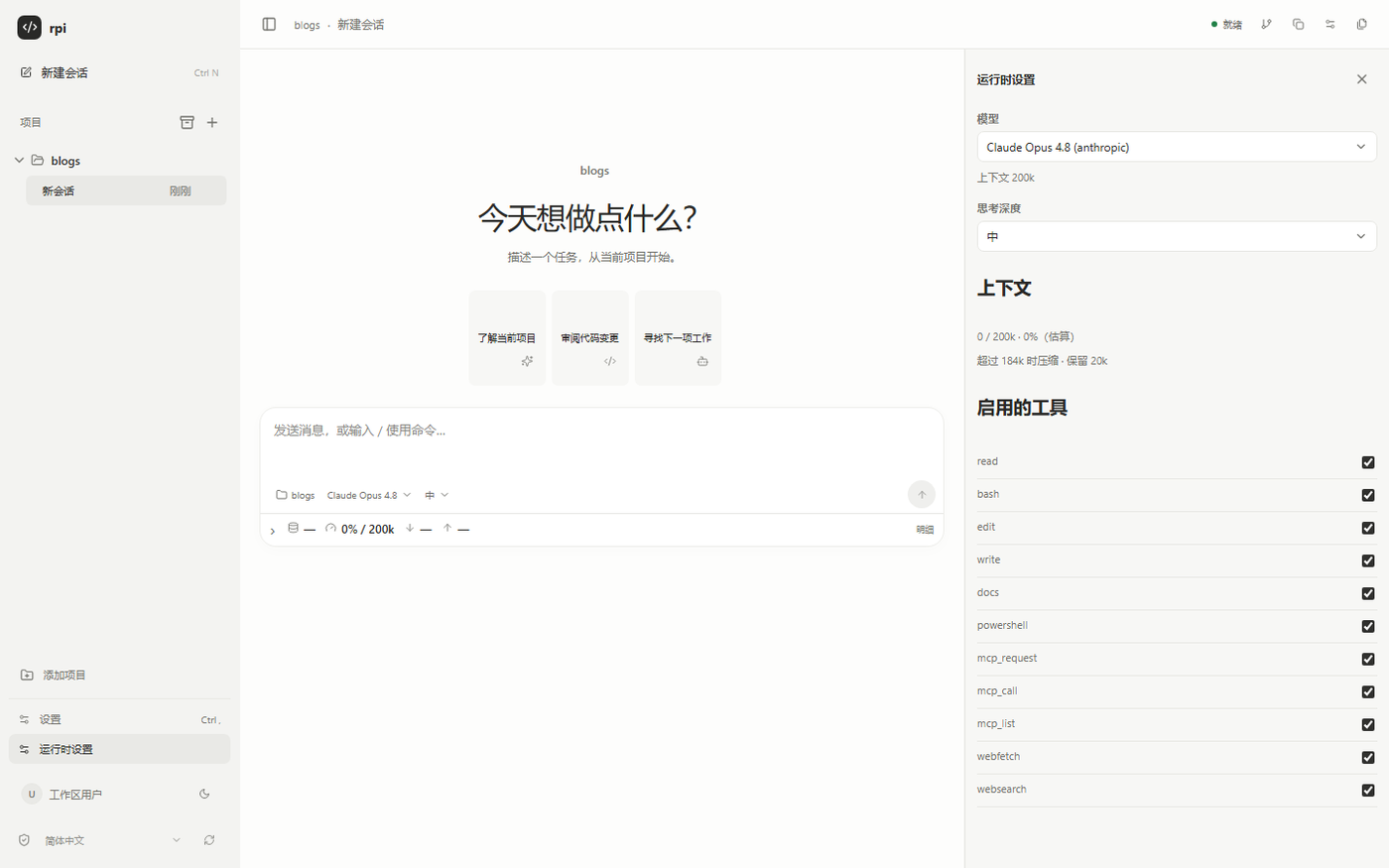Click the 新建会话 button in sidebar
Screen dimensions: 1389x868
pos(119,72)
